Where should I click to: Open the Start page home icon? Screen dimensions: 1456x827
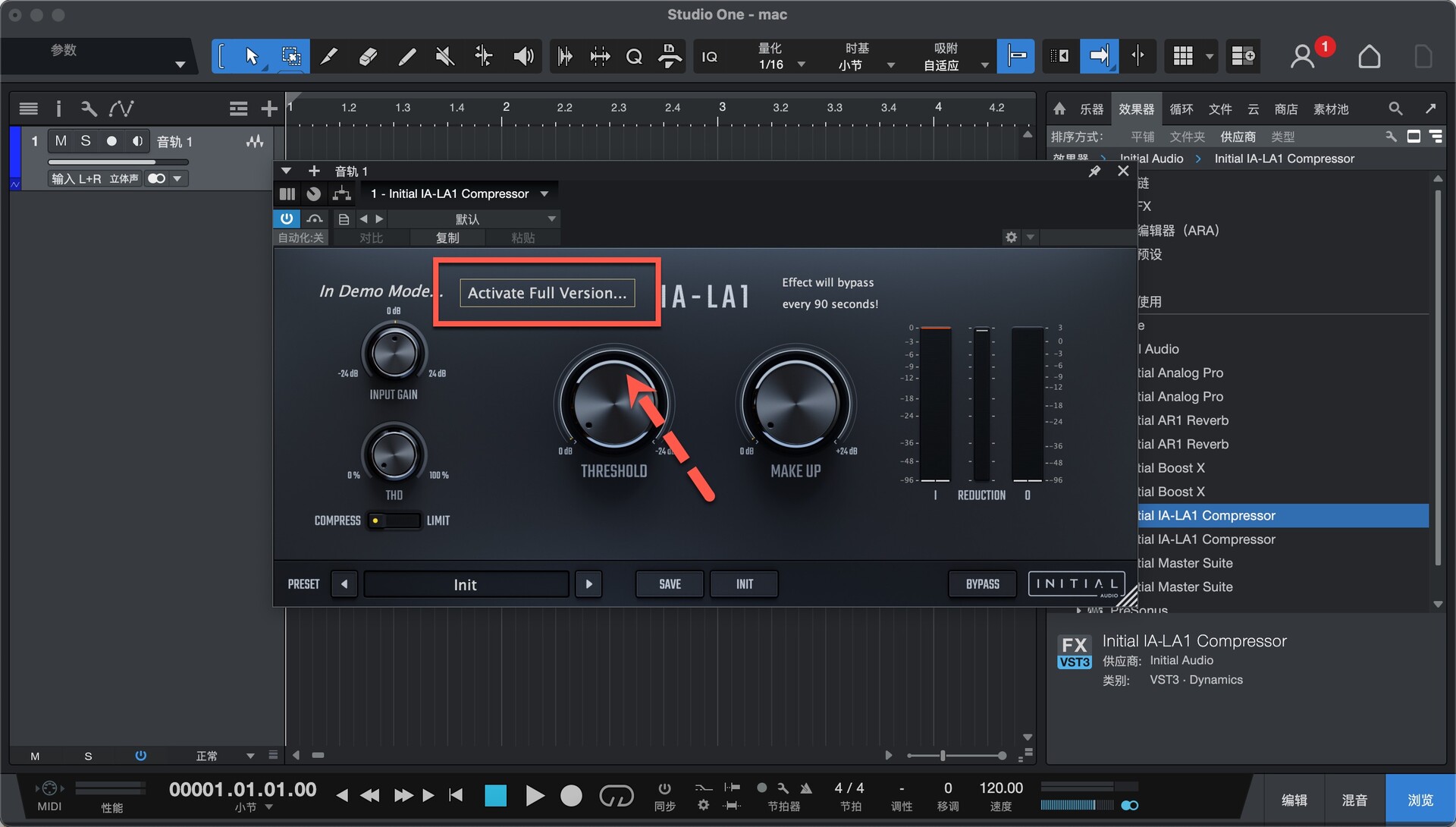1369,56
